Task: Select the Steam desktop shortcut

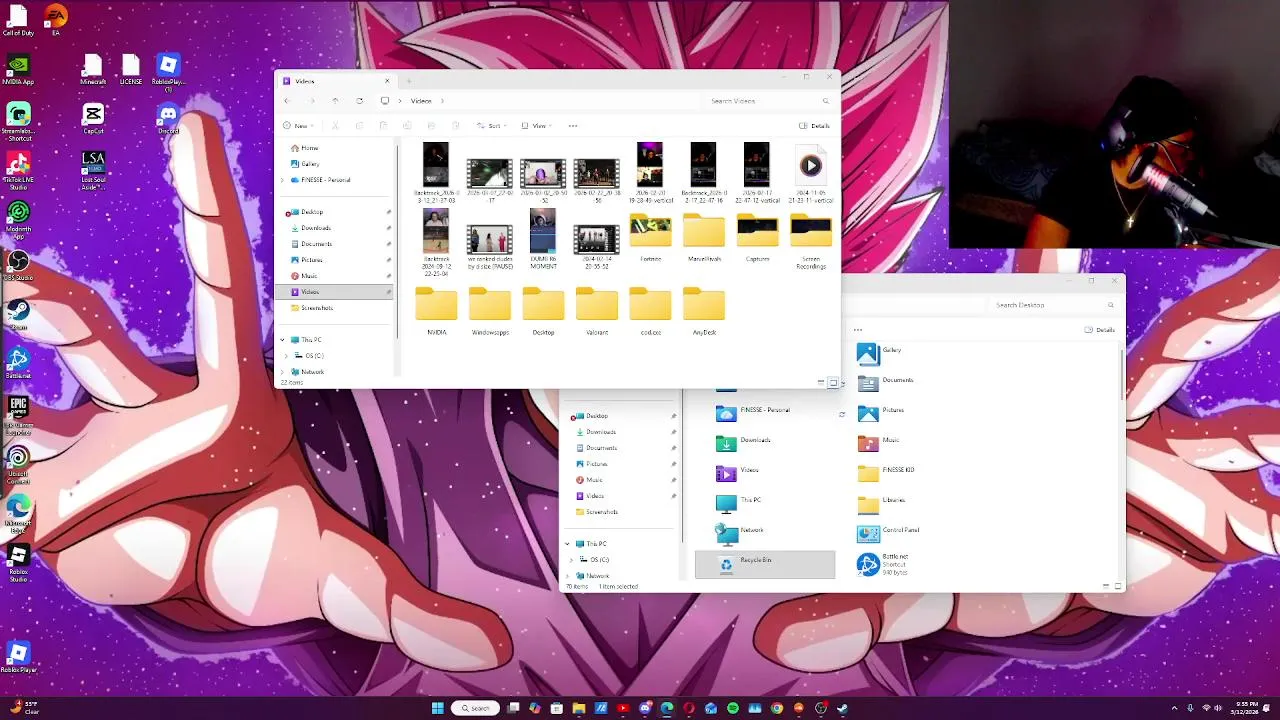Action: tap(18, 314)
